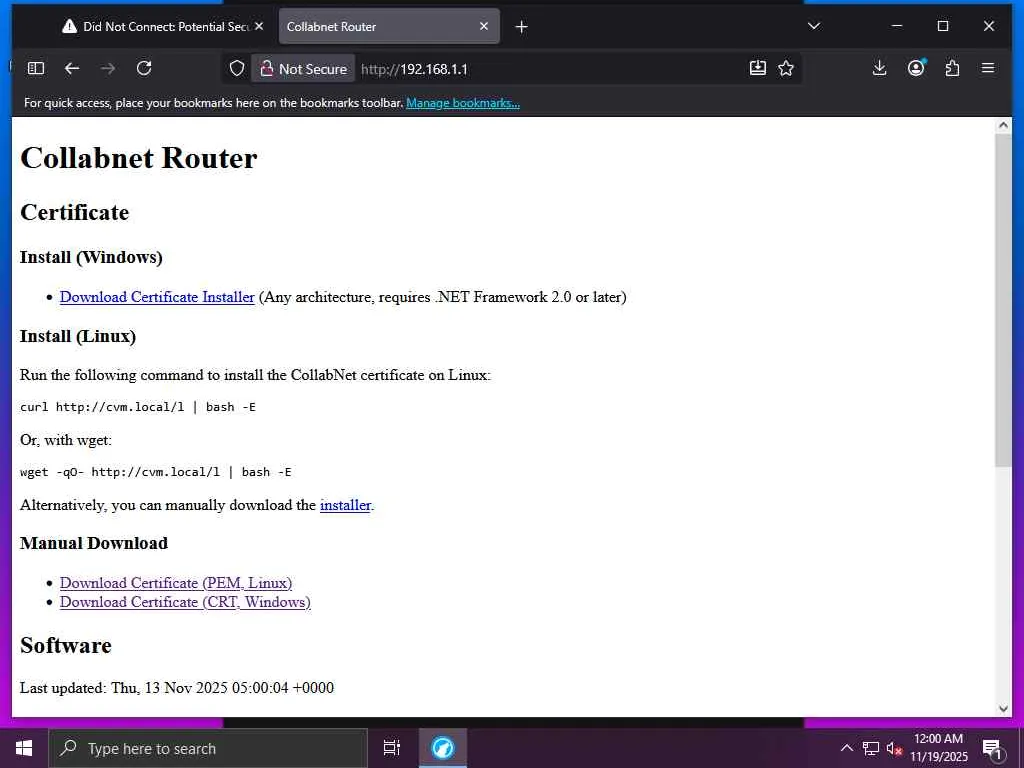Minimize the browser window
This screenshot has height=768, width=1024.
pos(897,26)
